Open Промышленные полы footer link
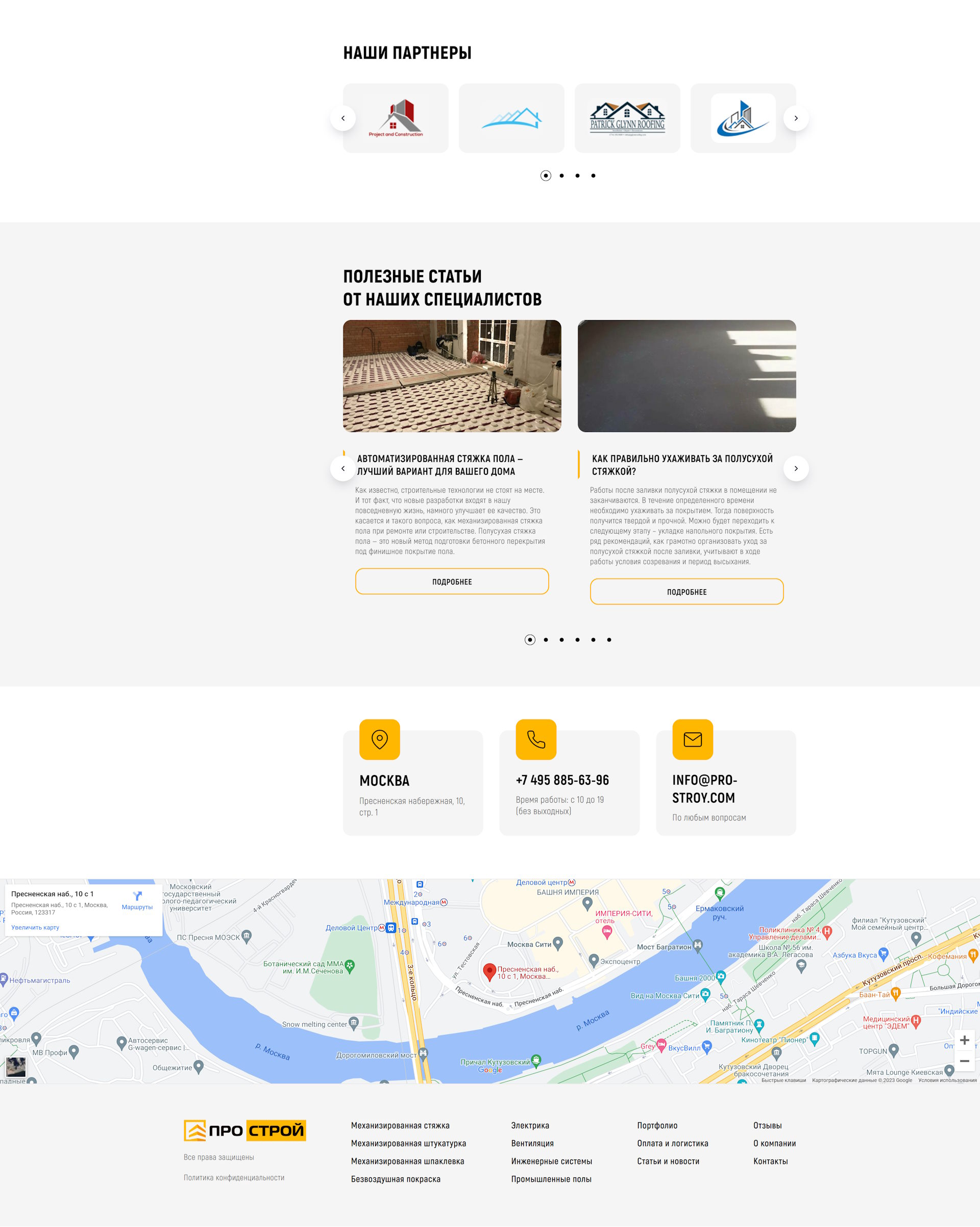Screen dimensions: 980x1227 [x=551, y=1179]
